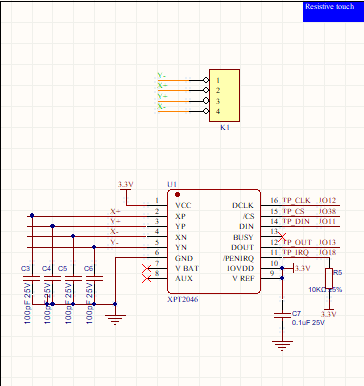
Task: Click the TP_CLK net label
Action: coord(296,200)
